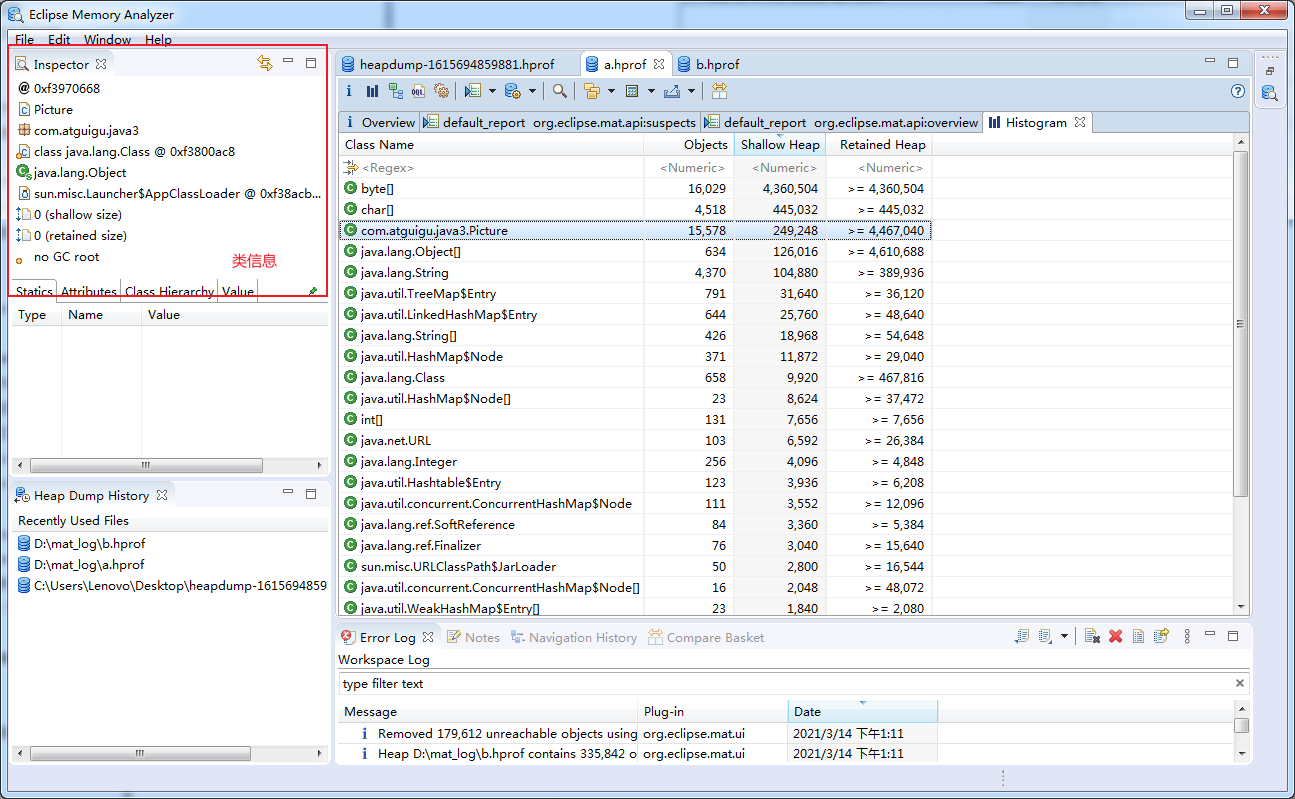1295x799 pixels.
Task: Open the Query Browser icon
Action: [513, 91]
